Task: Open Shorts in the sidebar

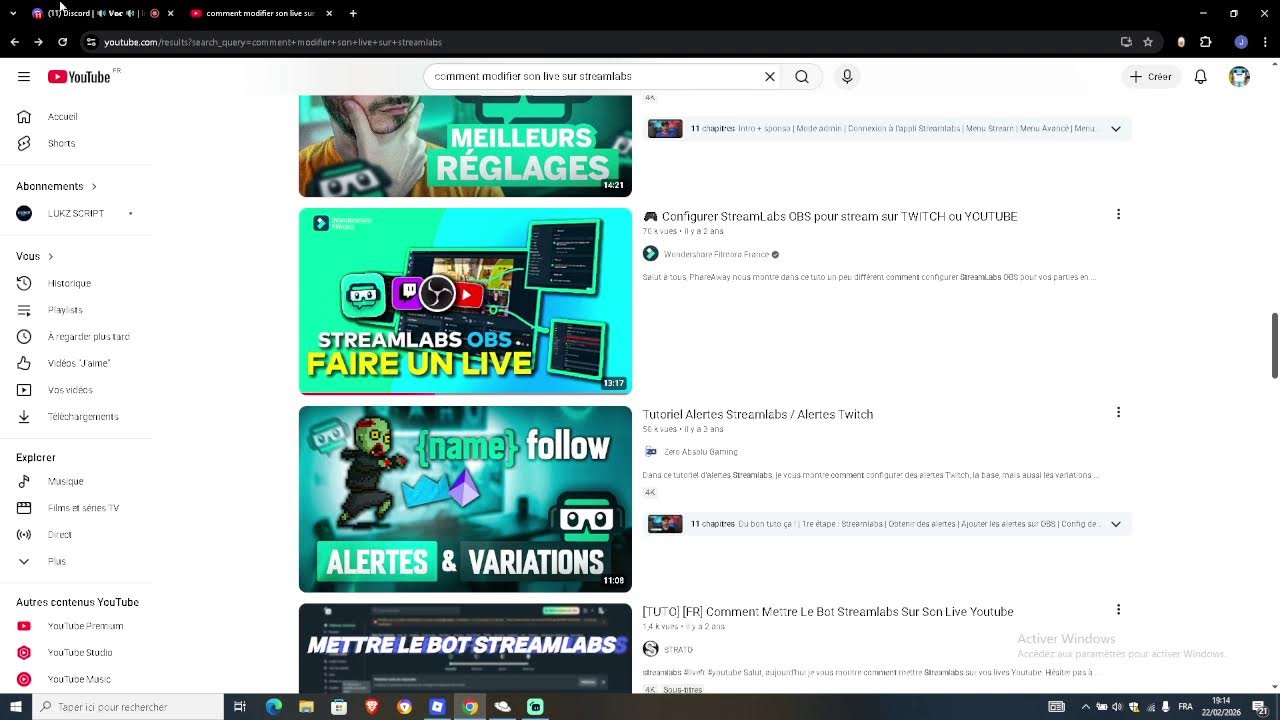Action: [76, 143]
